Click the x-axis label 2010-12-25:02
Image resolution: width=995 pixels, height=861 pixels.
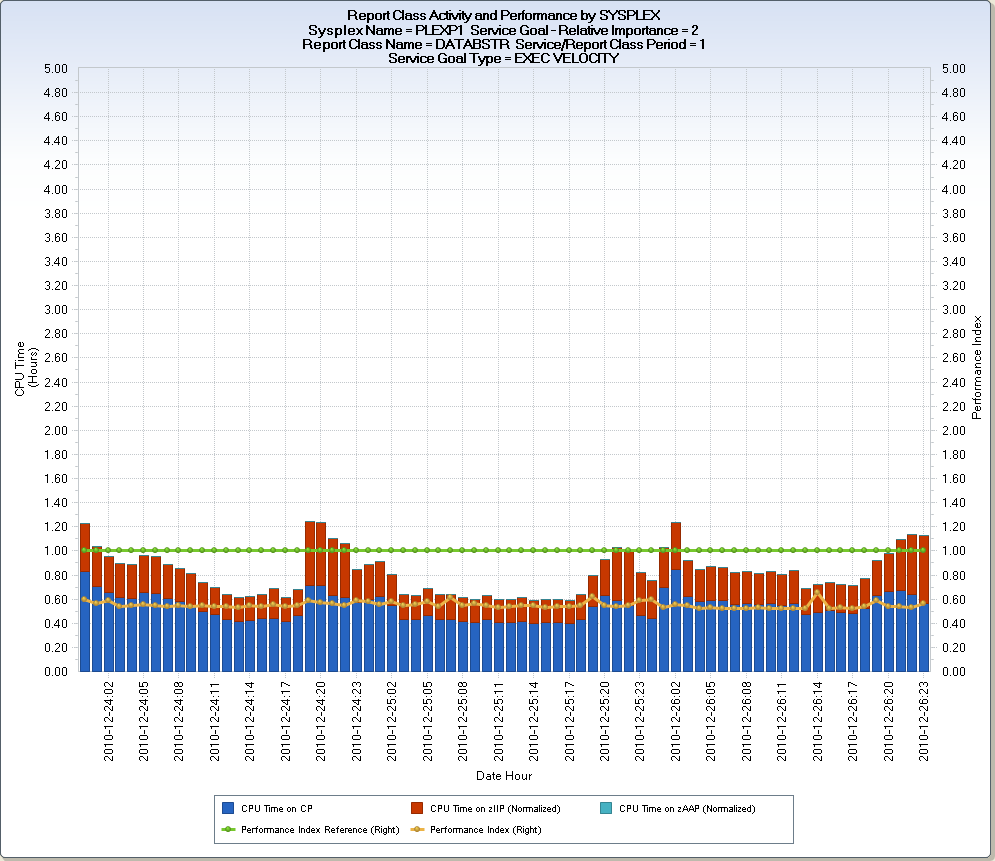coord(392,722)
